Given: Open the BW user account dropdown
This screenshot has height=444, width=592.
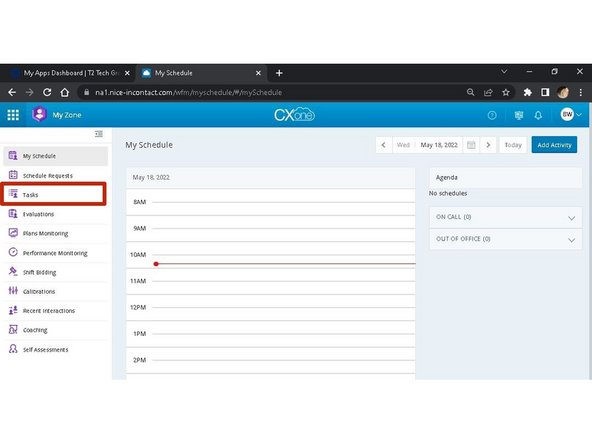Looking at the screenshot, I should coord(571,114).
